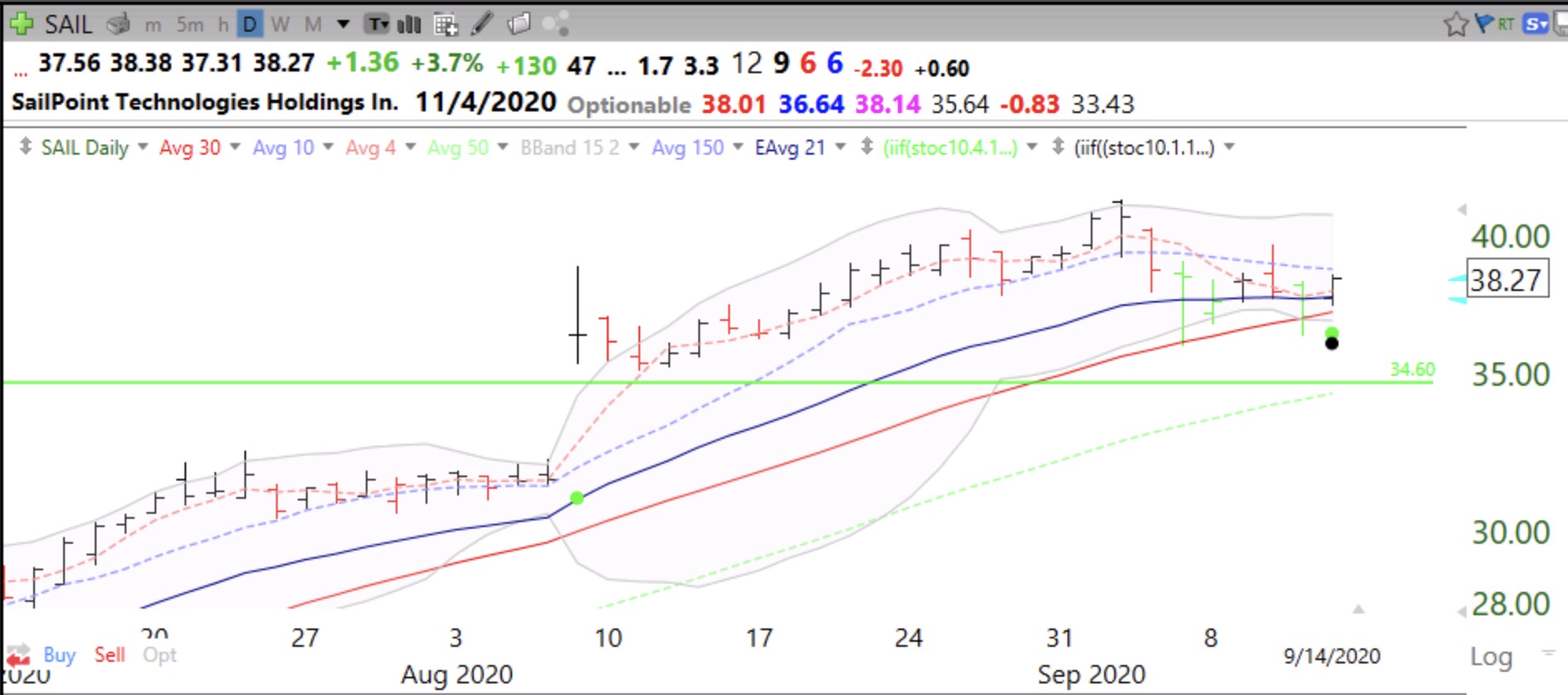1568x695 pixels.
Task: Open the more timeframes dropdown arrow
Action: click(343, 24)
